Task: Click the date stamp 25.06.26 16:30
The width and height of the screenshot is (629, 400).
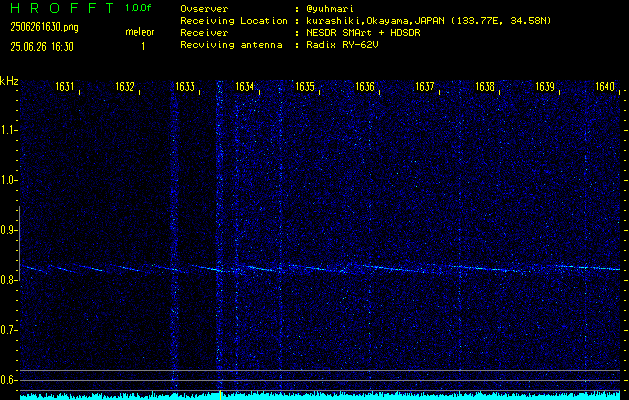Action: (42, 47)
